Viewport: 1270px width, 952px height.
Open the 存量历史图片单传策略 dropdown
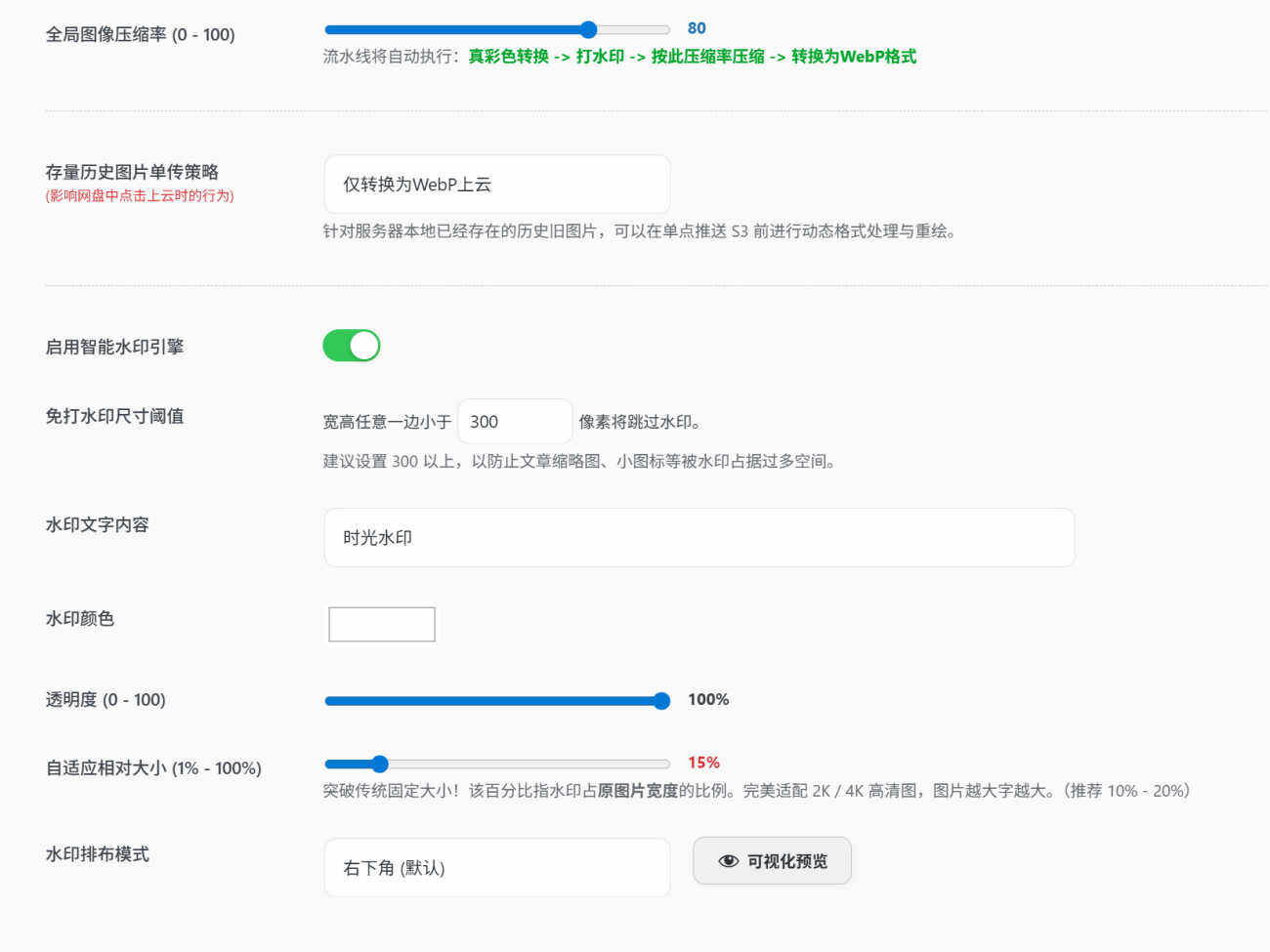496,185
